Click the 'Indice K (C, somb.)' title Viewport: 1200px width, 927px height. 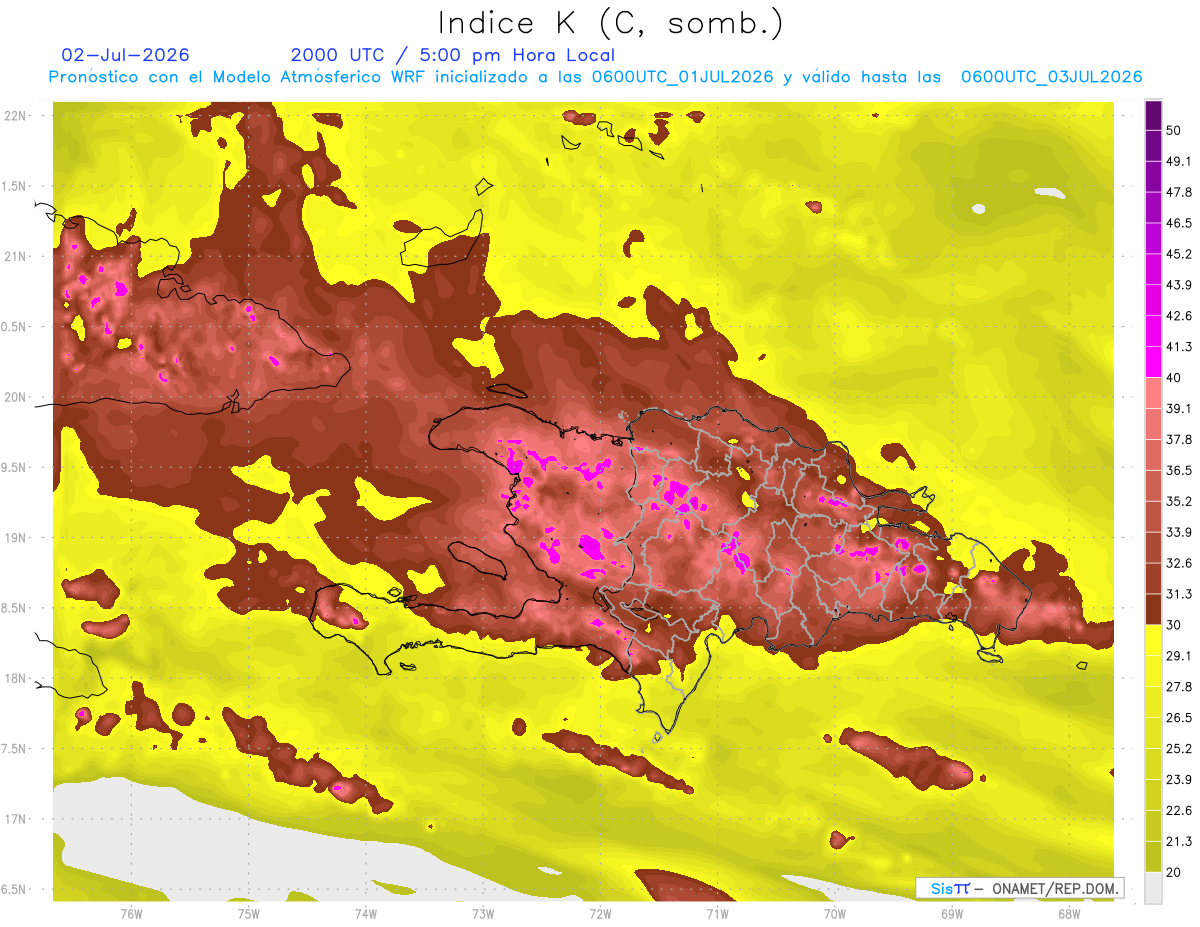pos(610,23)
